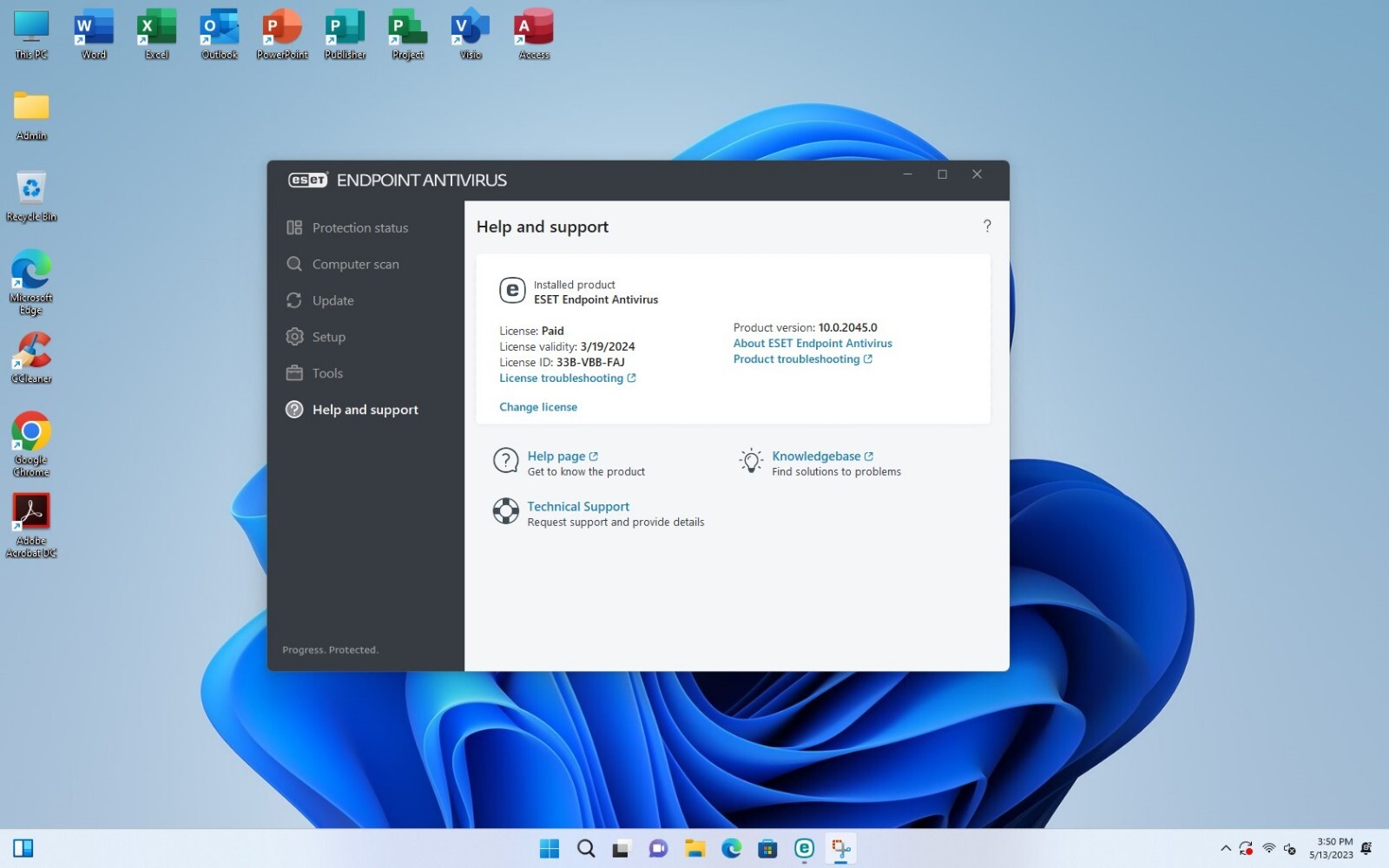
Task: Maximize the ESET window
Action: (x=942, y=174)
